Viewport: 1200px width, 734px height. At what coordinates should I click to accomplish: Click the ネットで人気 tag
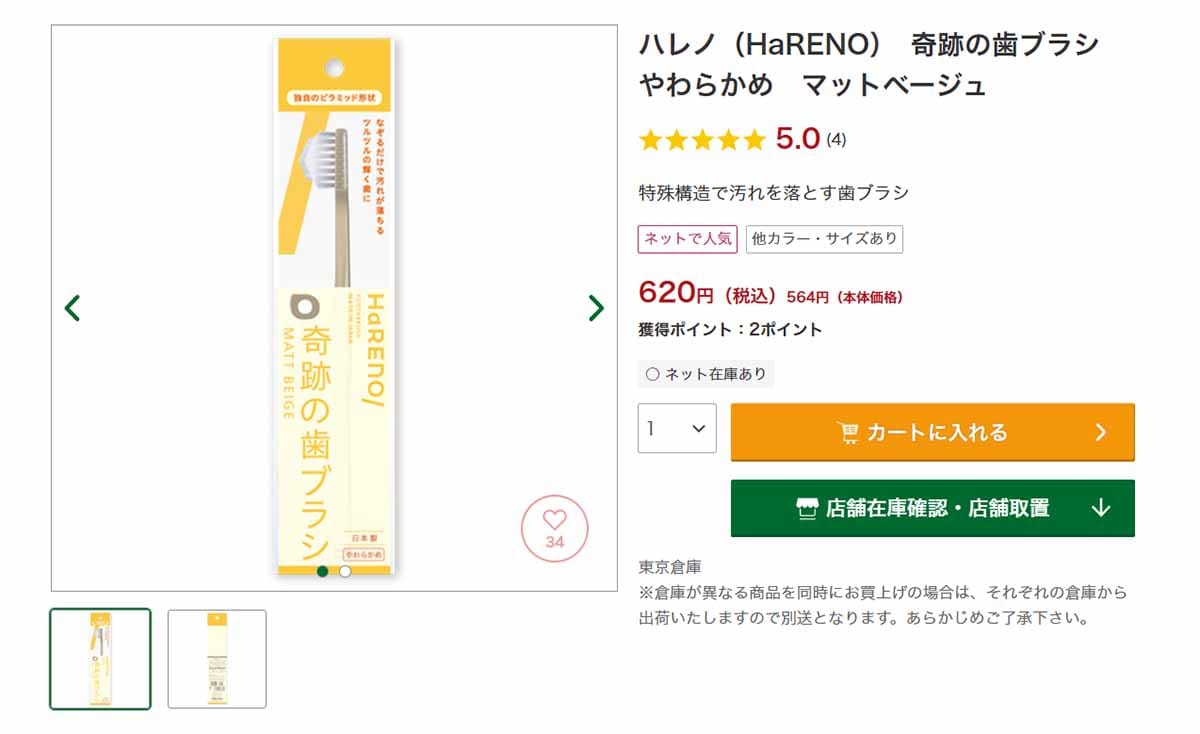pyautogui.click(x=688, y=239)
